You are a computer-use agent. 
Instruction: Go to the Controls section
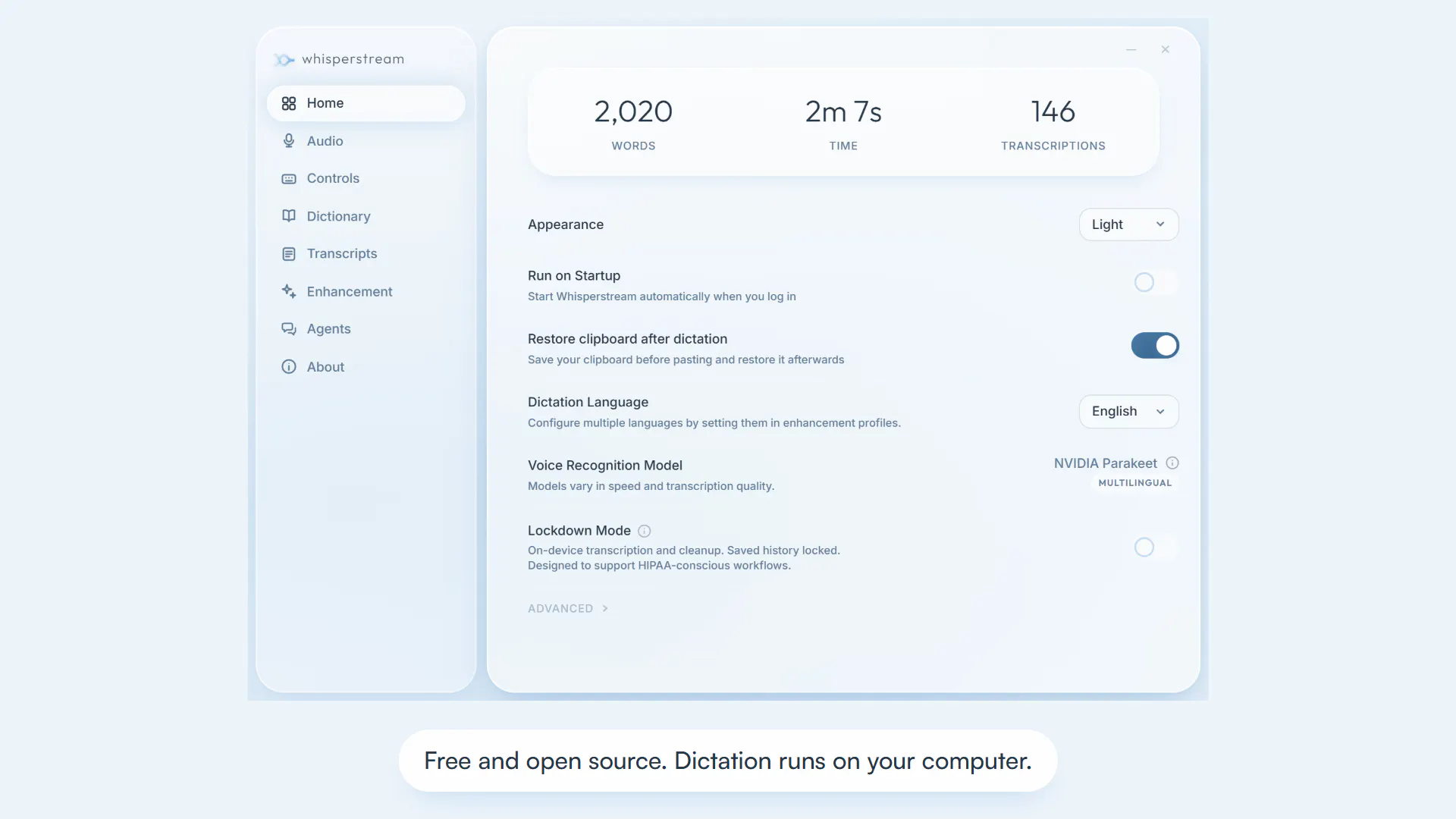pos(366,179)
